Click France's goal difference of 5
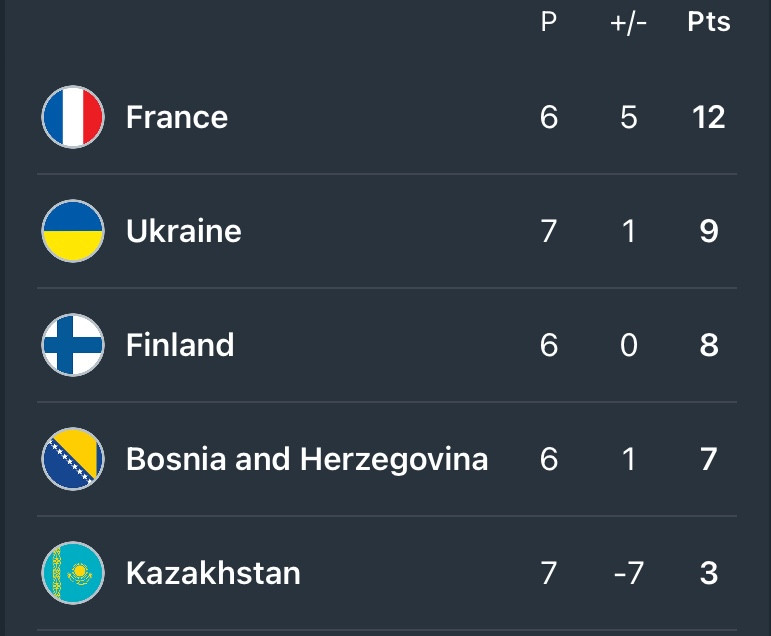 click(629, 117)
